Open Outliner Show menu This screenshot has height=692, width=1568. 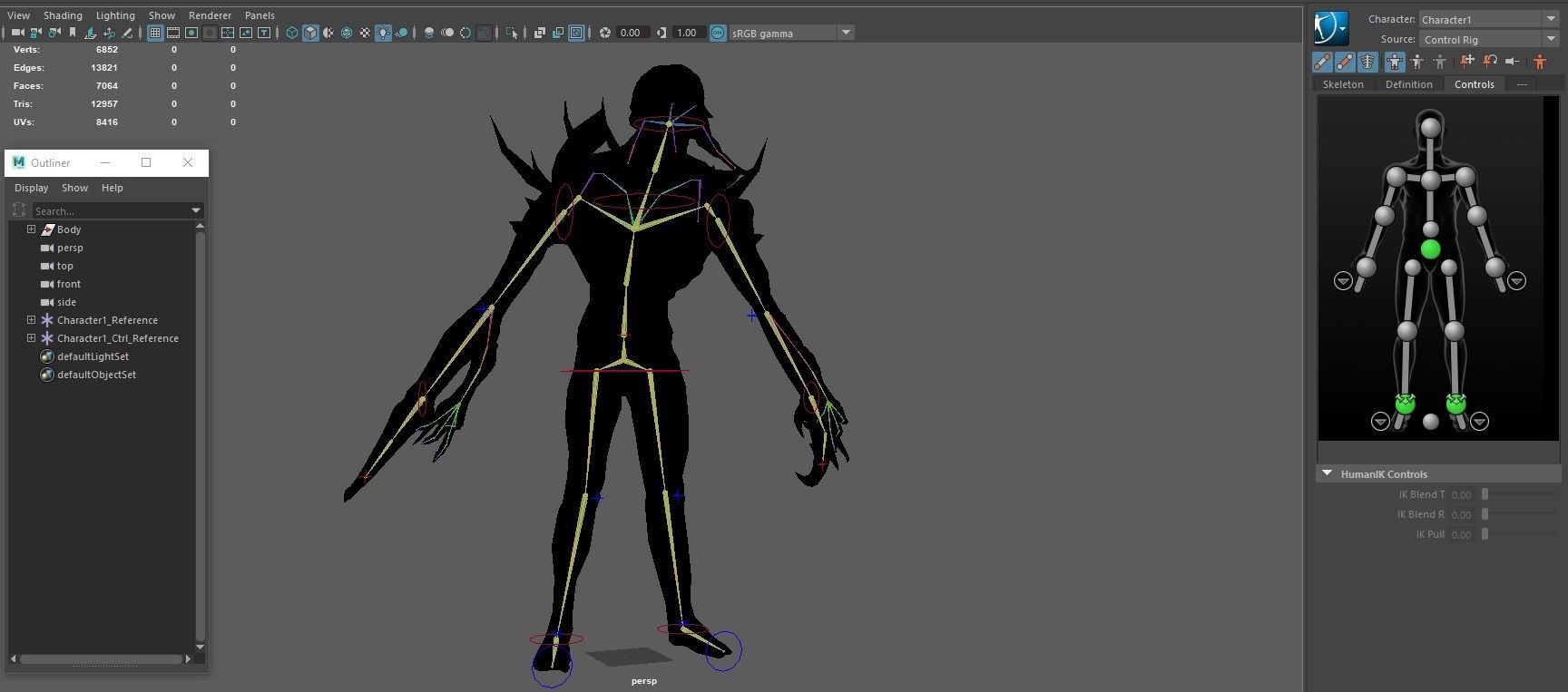pyautogui.click(x=74, y=188)
